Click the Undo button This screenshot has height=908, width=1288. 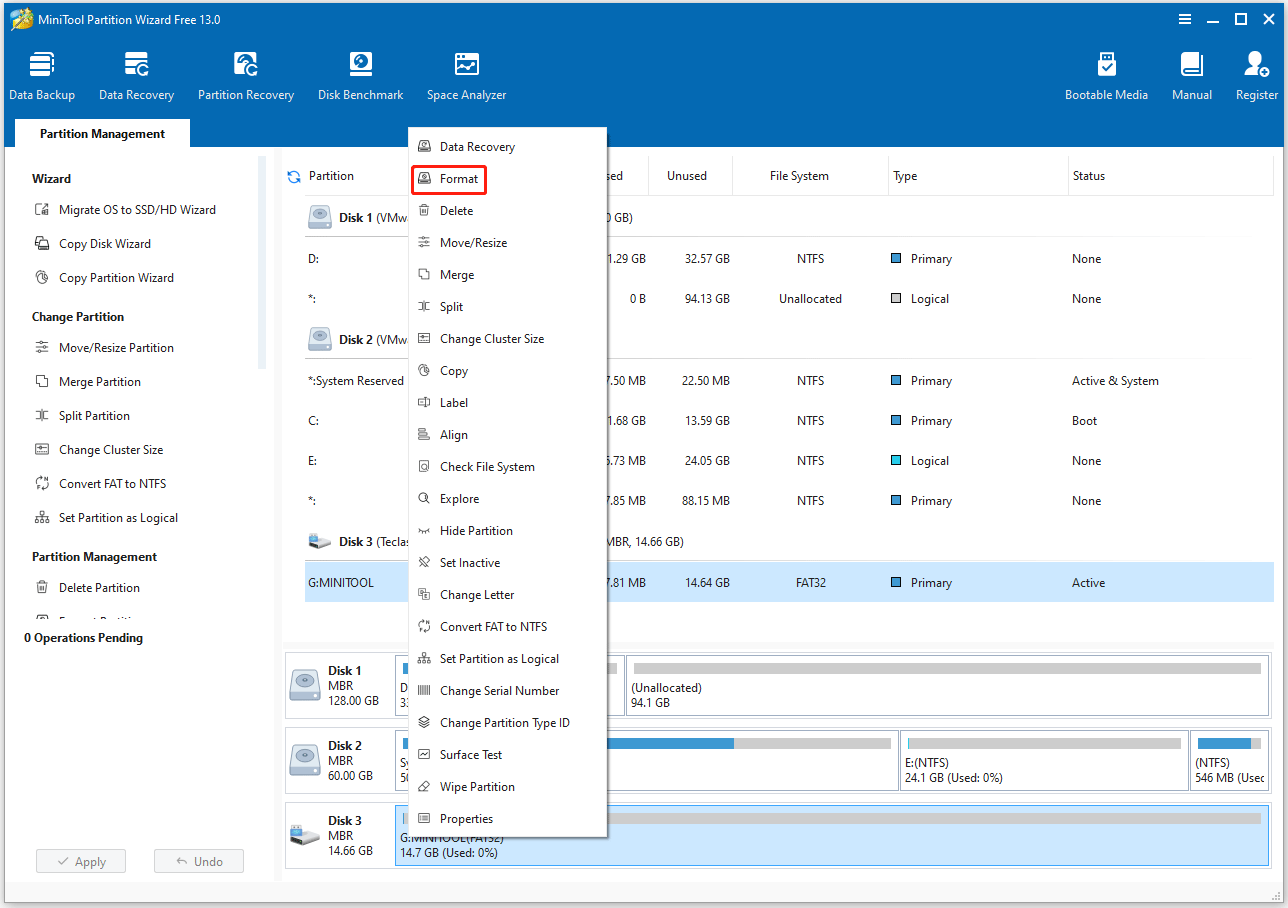point(198,862)
